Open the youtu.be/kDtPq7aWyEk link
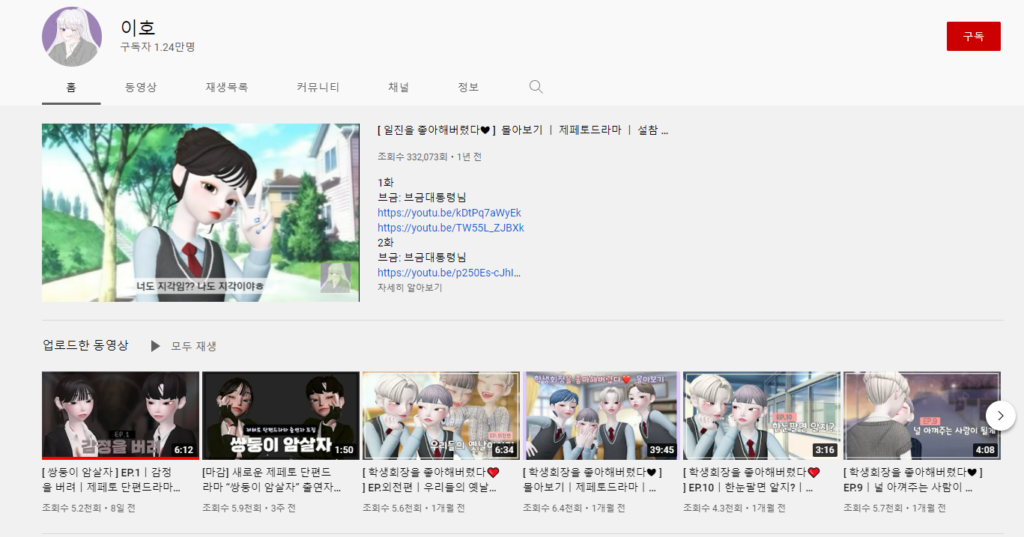This screenshot has width=1024, height=537. 449,213
